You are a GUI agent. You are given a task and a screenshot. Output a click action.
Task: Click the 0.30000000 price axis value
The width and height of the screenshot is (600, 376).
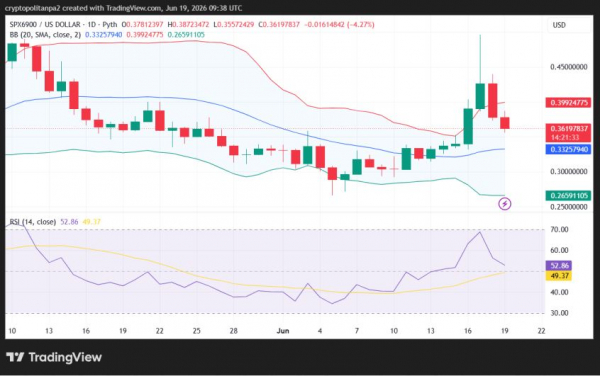[x=569, y=172]
